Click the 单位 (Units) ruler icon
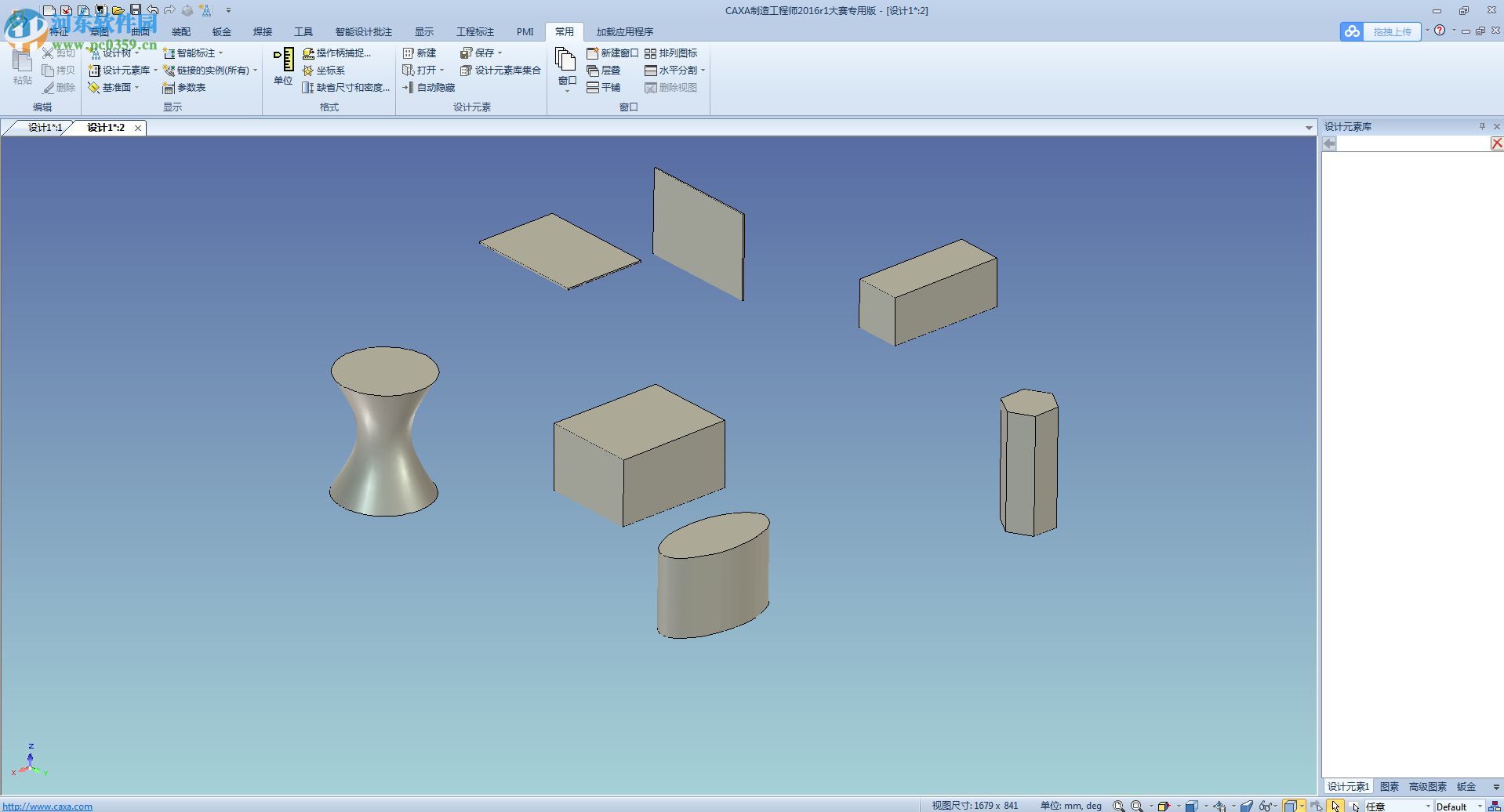The image size is (1504, 812). [283, 60]
